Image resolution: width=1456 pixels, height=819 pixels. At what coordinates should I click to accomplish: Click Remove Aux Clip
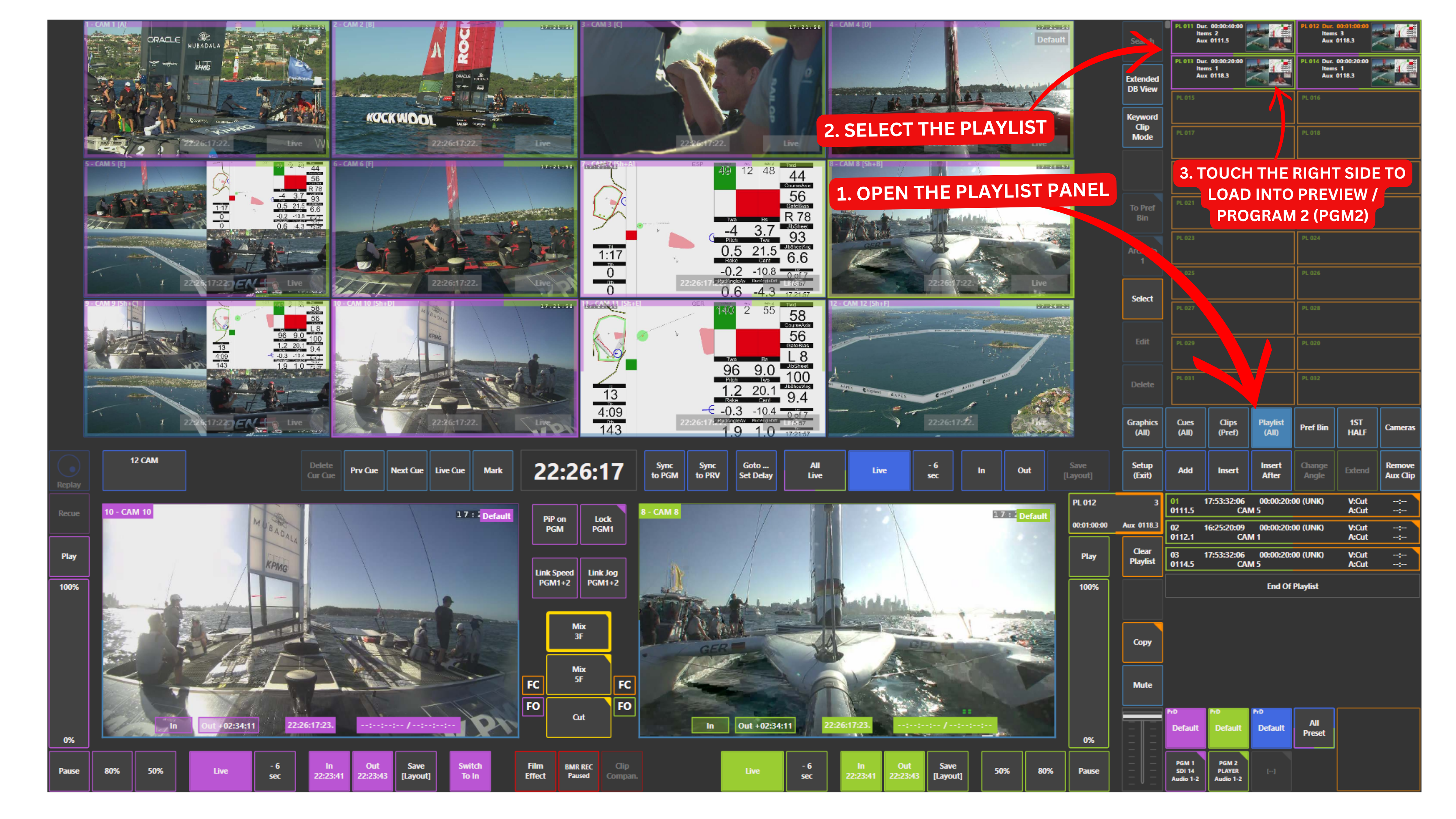pos(1400,470)
